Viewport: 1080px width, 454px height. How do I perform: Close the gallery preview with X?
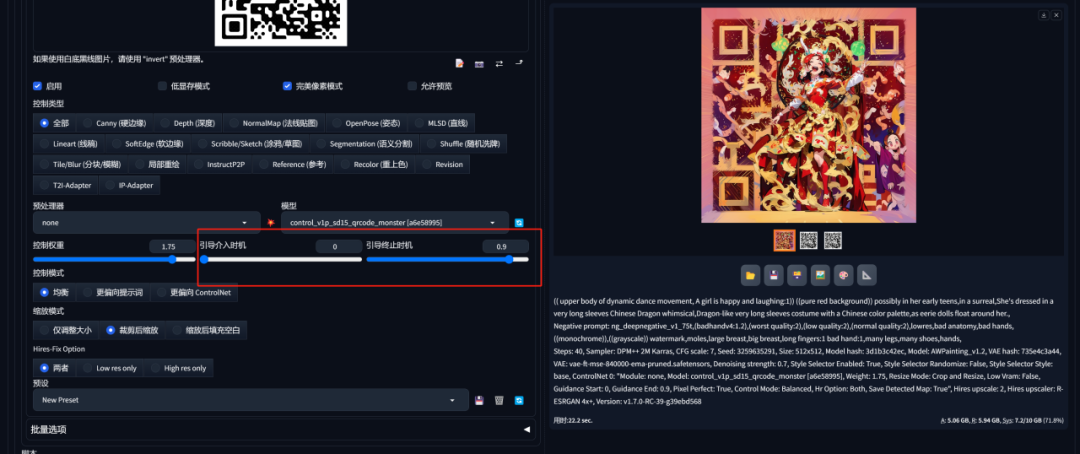point(1056,14)
